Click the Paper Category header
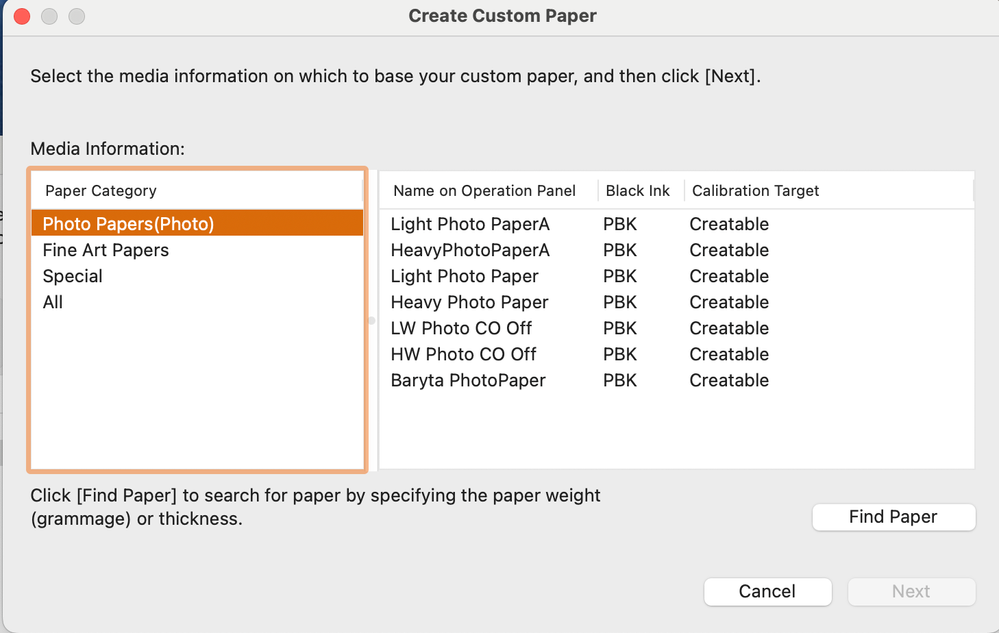The image size is (999, 633). tap(101, 190)
